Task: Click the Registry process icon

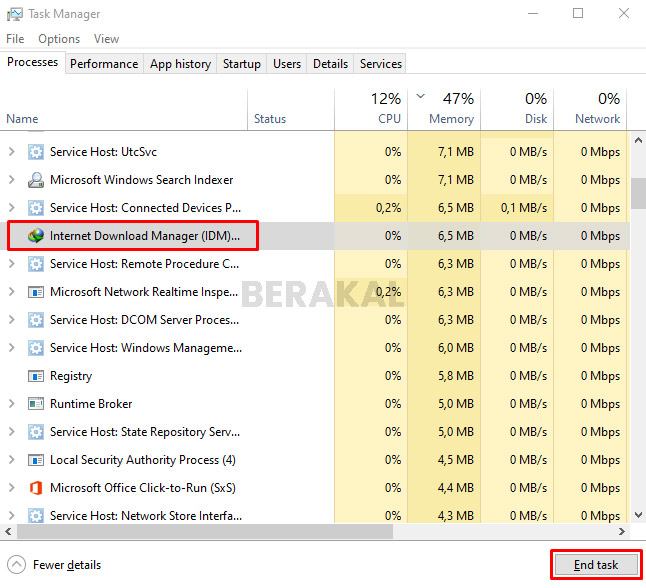Action: (x=36, y=376)
